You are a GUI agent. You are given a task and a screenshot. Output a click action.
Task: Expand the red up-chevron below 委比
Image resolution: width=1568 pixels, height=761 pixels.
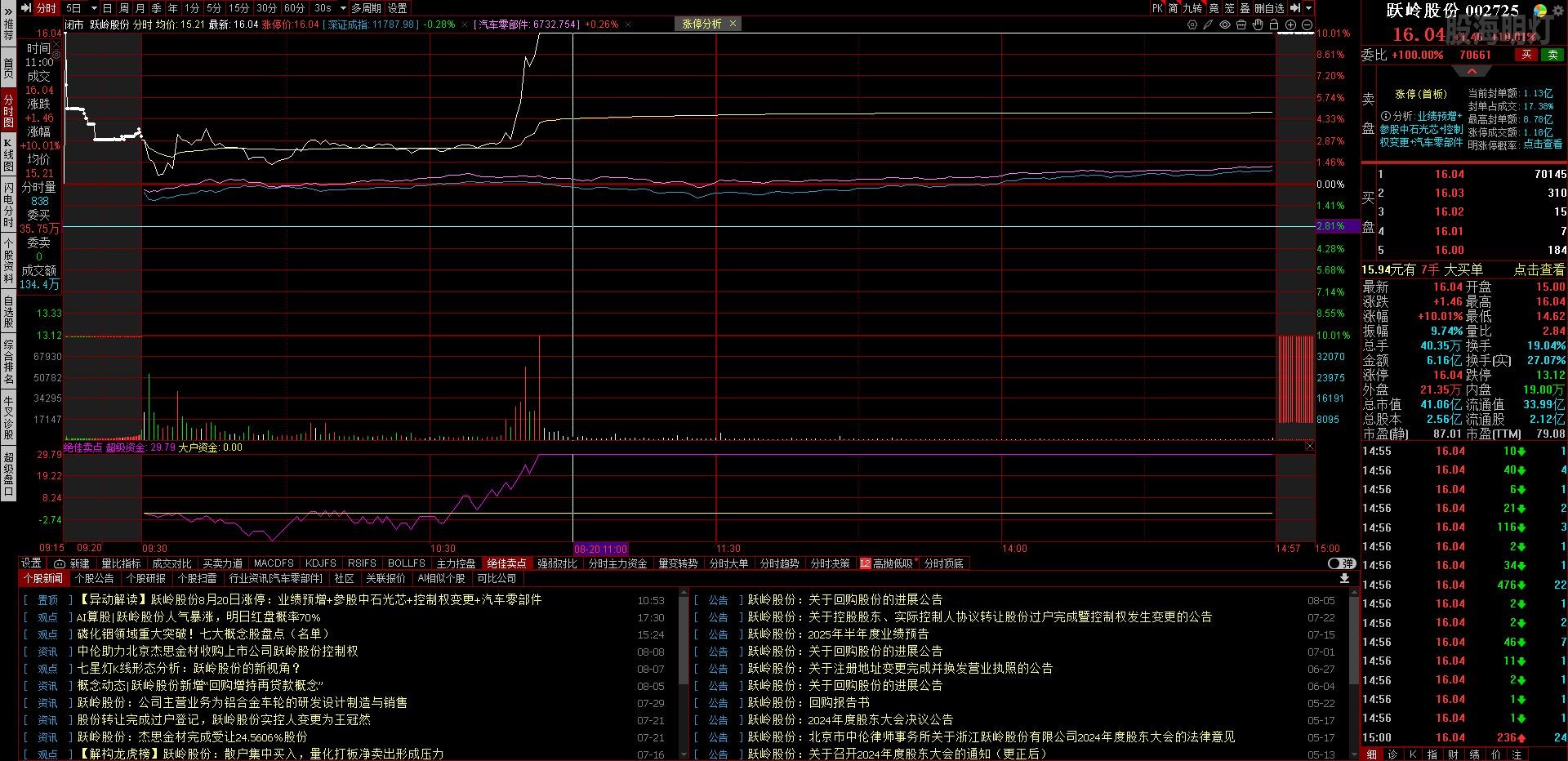click(x=1472, y=71)
